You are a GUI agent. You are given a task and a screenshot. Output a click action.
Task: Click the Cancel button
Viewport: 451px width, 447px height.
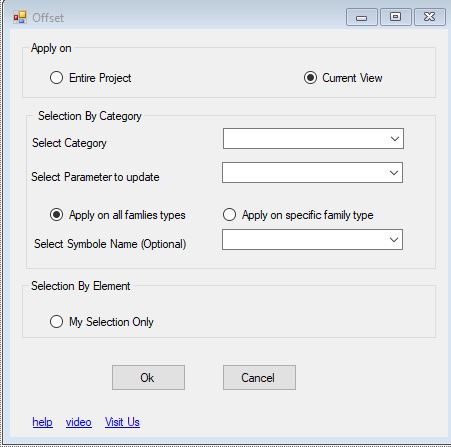point(259,377)
